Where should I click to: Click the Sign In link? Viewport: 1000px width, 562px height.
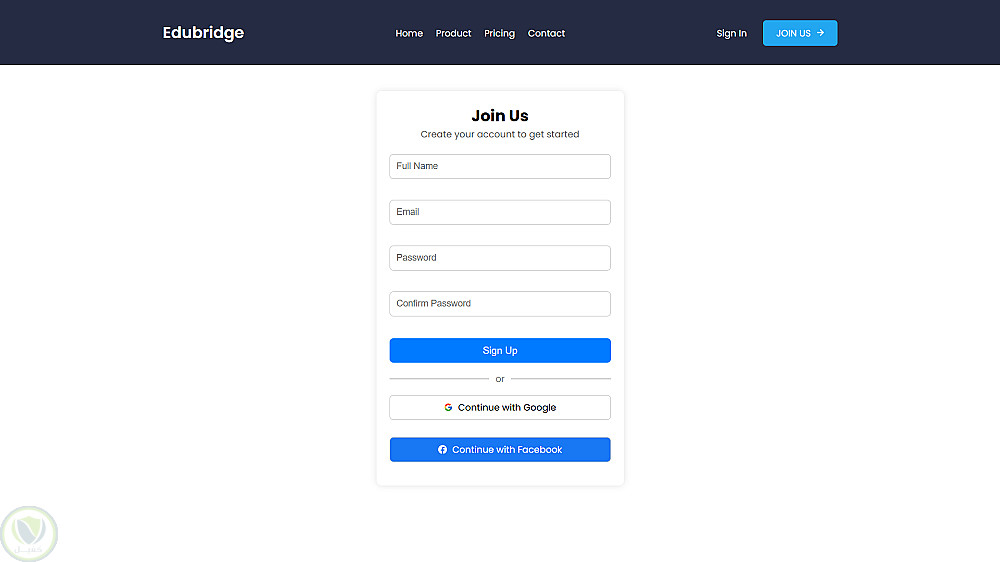(x=731, y=33)
